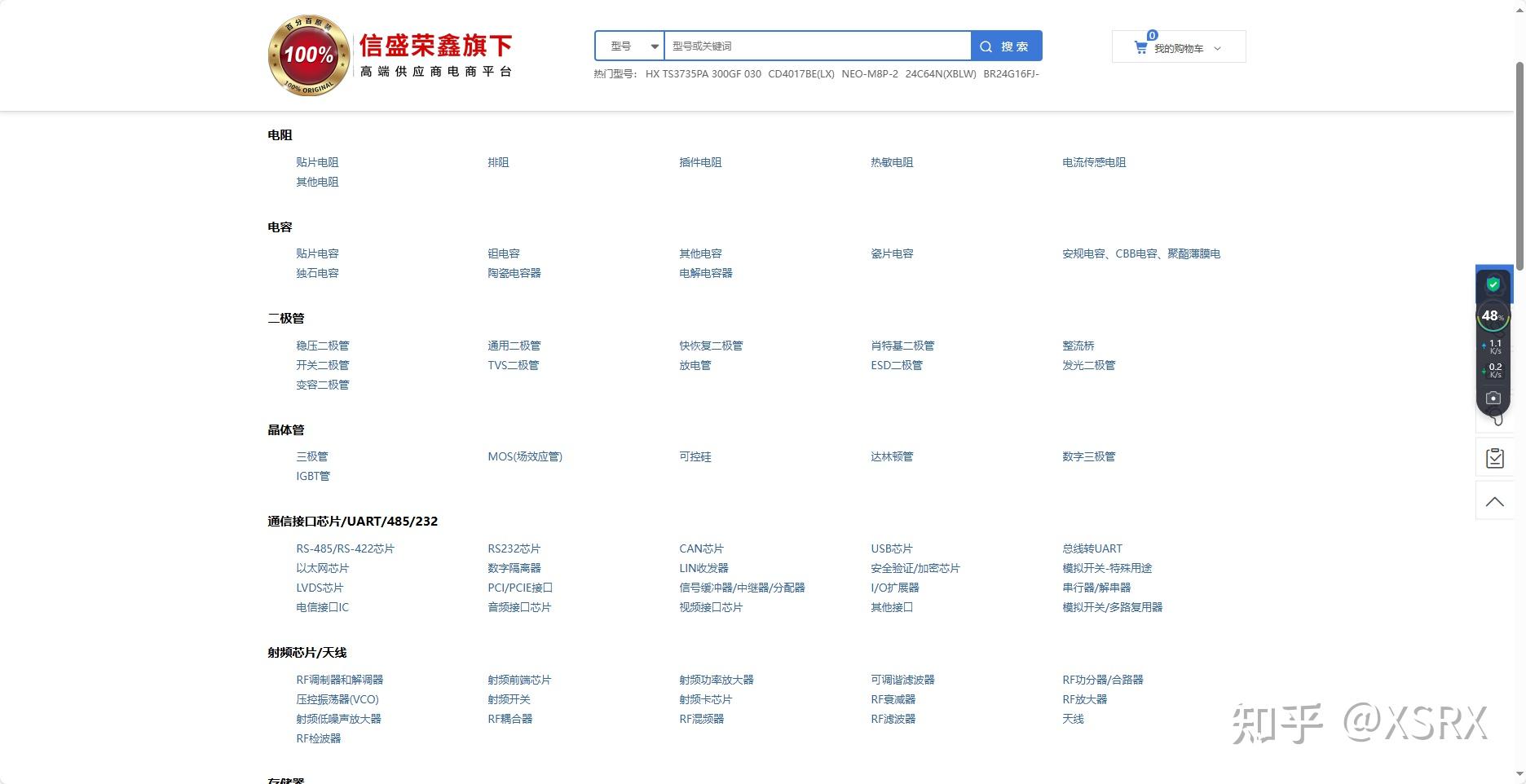This screenshot has height=784, width=1526.
Task: Click the 通信接口芯片/UART/485/232 heading
Action: pos(352,522)
